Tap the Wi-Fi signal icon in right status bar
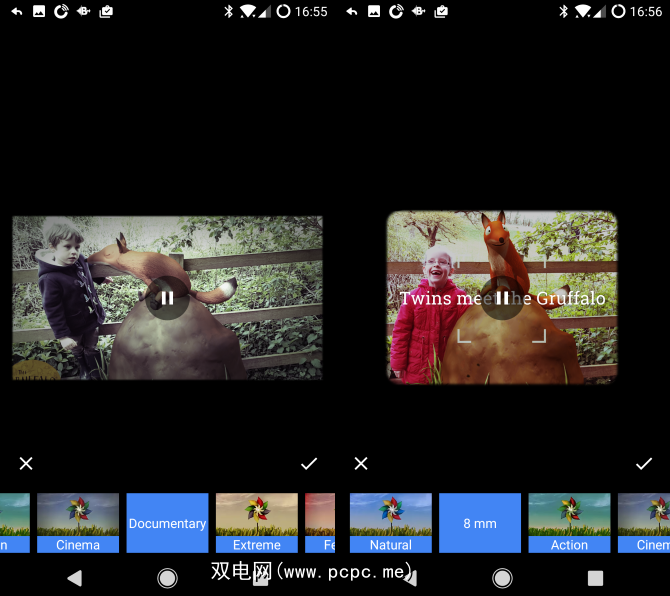Image resolution: width=670 pixels, height=596 pixels. [584, 12]
